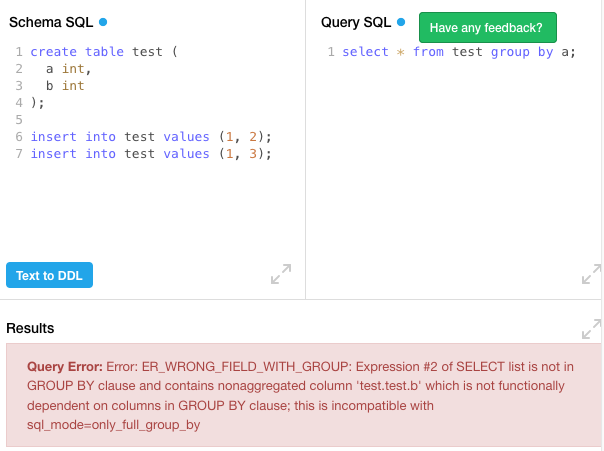Click the blue dot beside Schema SQL
Viewport: 604px width, 451px height.
point(103,22)
